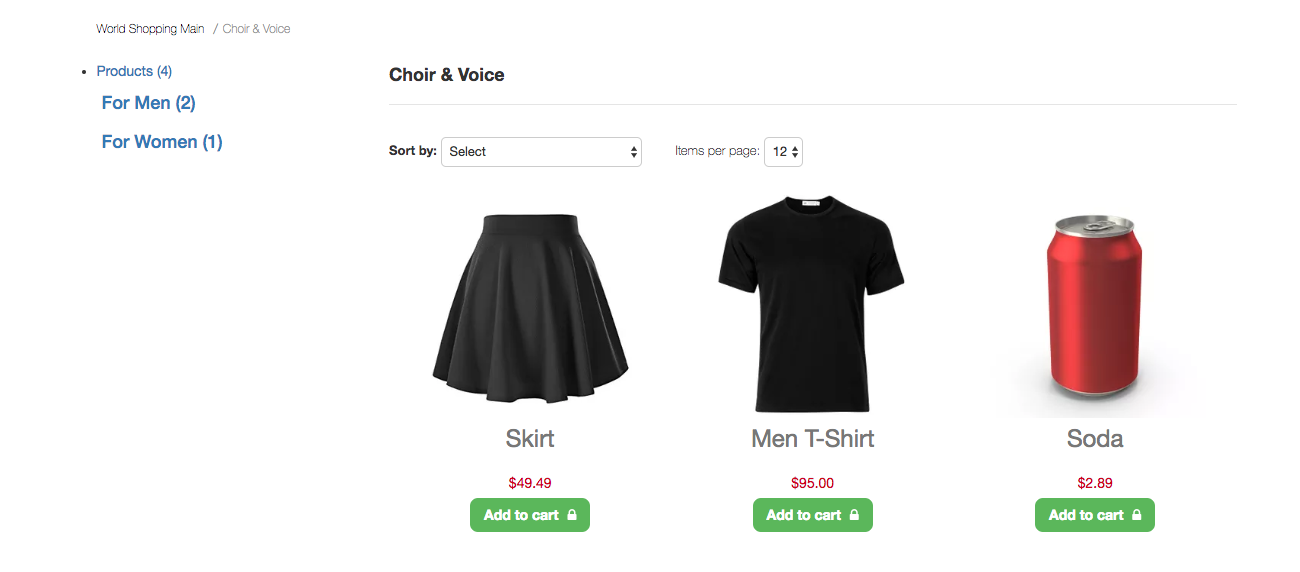1300x572 pixels.
Task: Open the Soda product title
Action: (1094, 439)
